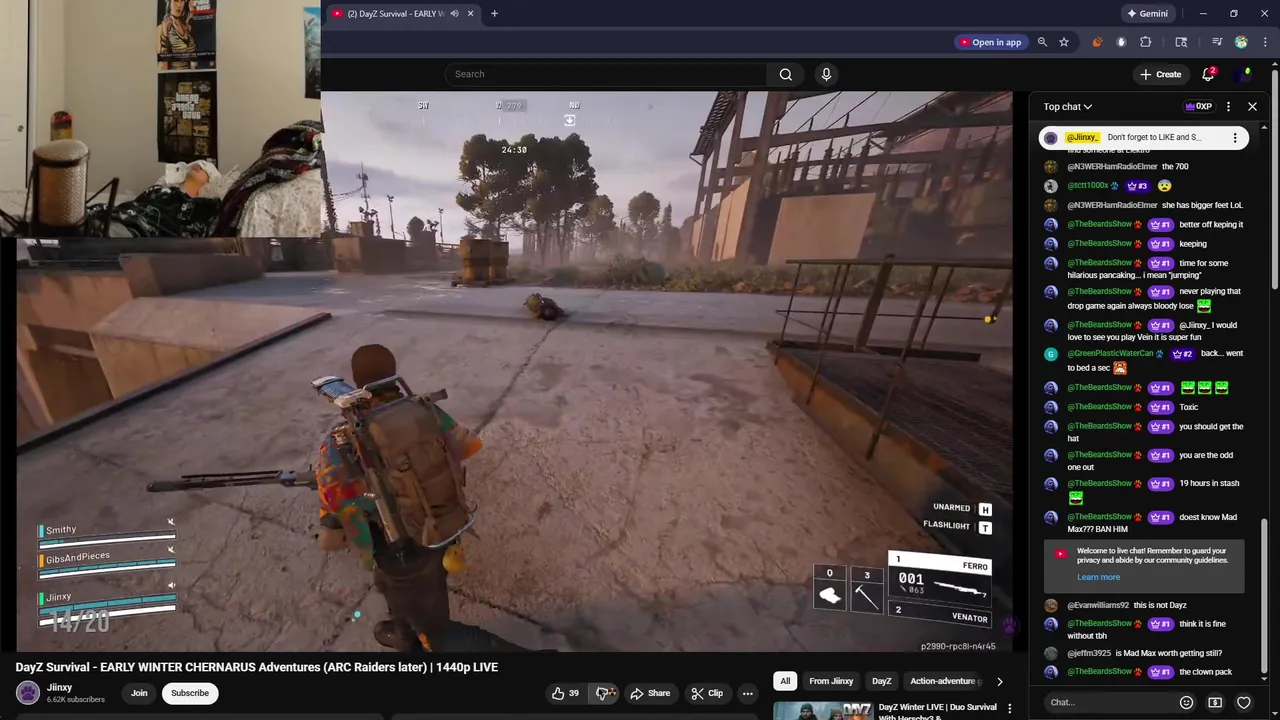Viewport: 1280px width, 720px height.
Task: Click the @GreenPlasticWaterCan chat username
Action: tap(1110, 353)
